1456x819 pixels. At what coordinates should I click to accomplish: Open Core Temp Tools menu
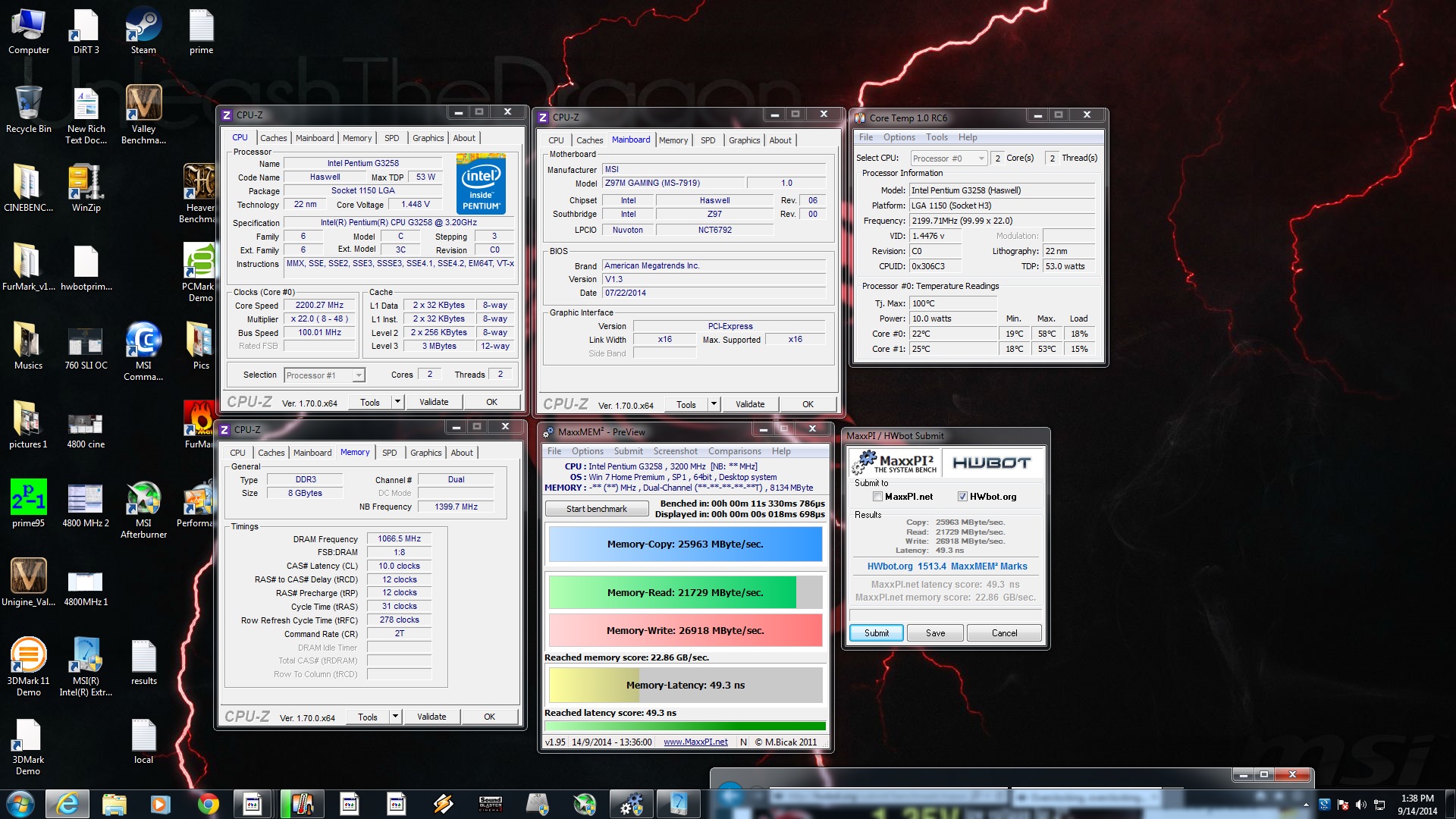pos(937,137)
